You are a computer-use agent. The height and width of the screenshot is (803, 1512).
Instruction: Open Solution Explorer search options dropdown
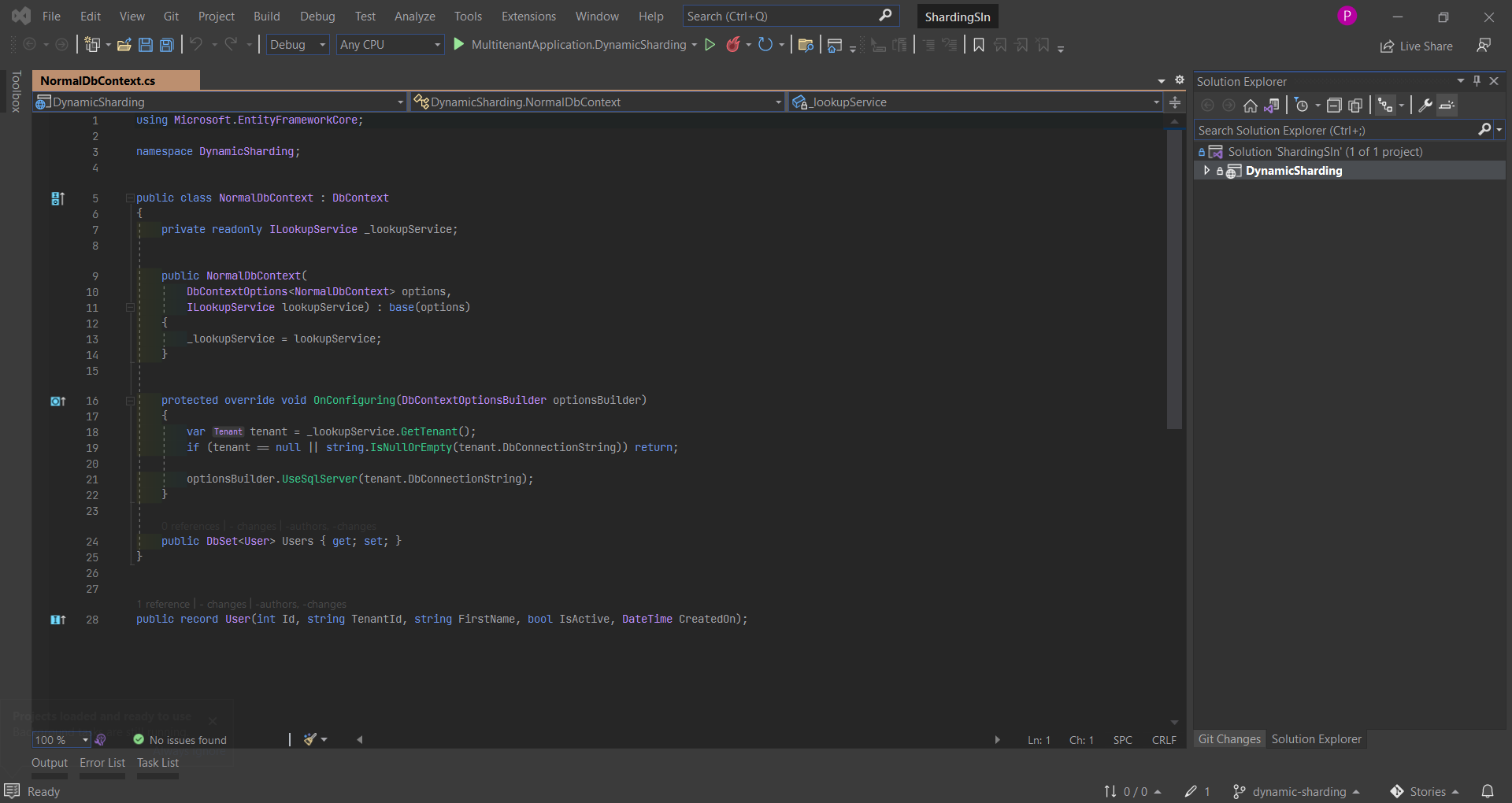tap(1499, 130)
